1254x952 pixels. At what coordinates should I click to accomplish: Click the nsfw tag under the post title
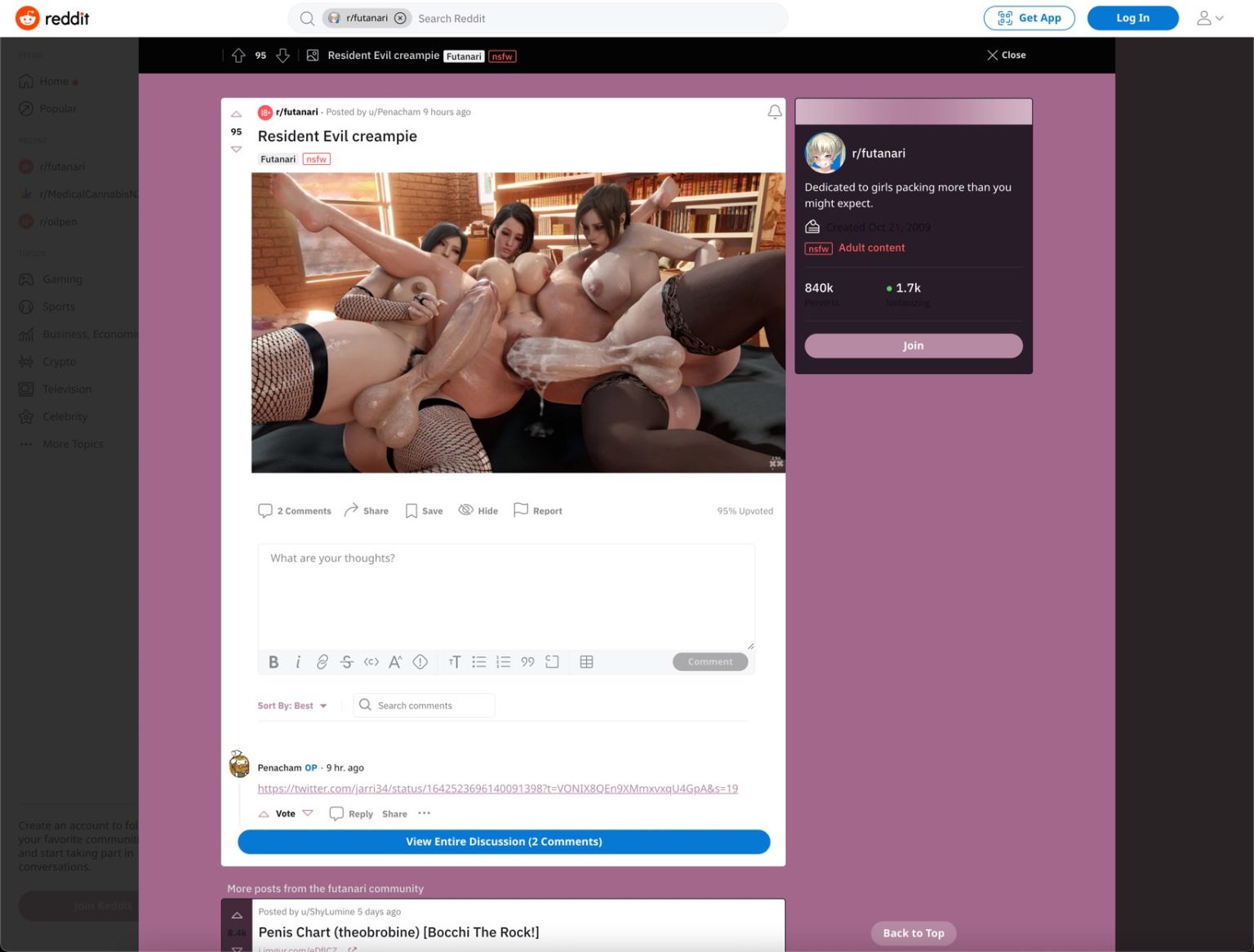[316, 159]
